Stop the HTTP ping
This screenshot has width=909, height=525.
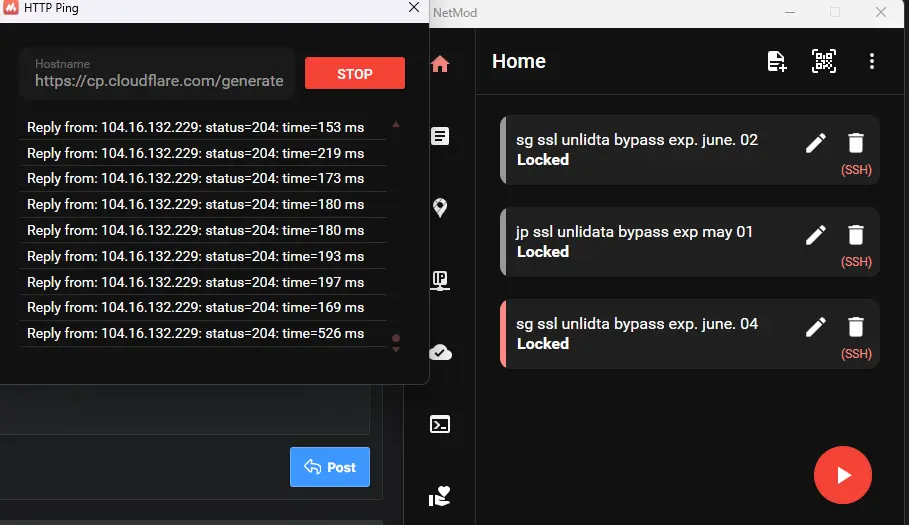point(355,73)
